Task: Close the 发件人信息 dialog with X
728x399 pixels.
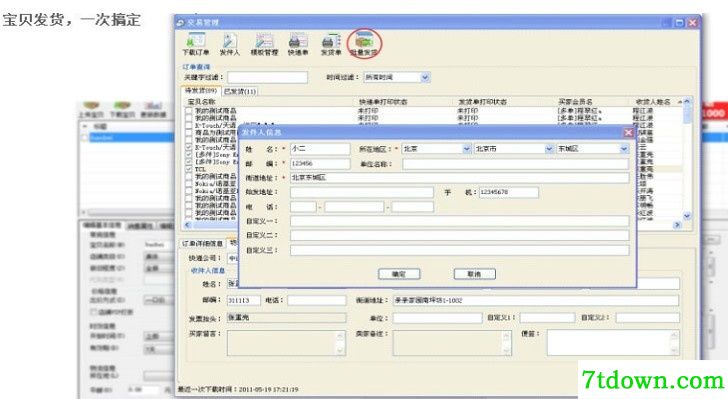Action: pyautogui.click(x=628, y=132)
